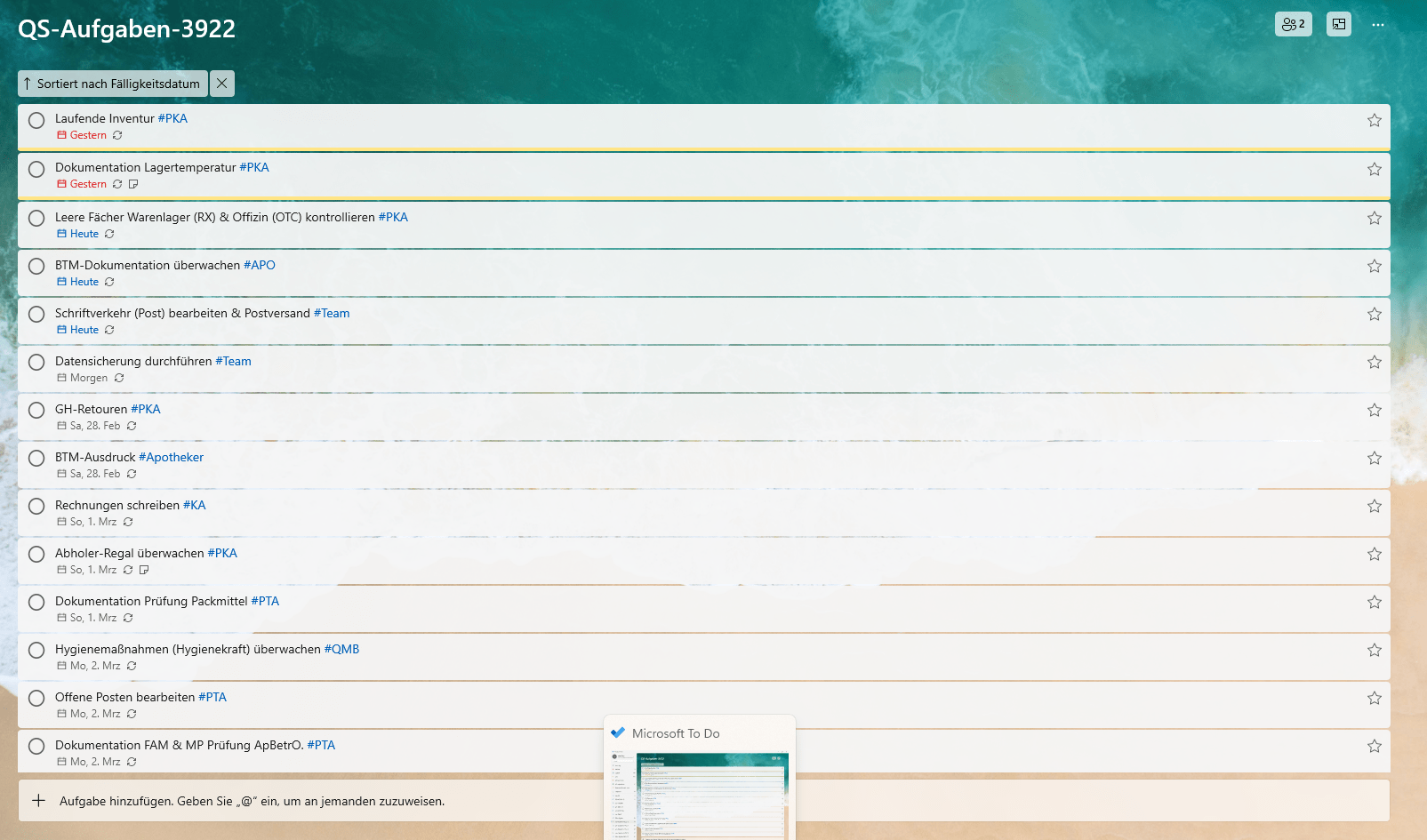Screen dimensions: 1427x840
Task: Remove the sort by due date filter
Action: (x=222, y=84)
